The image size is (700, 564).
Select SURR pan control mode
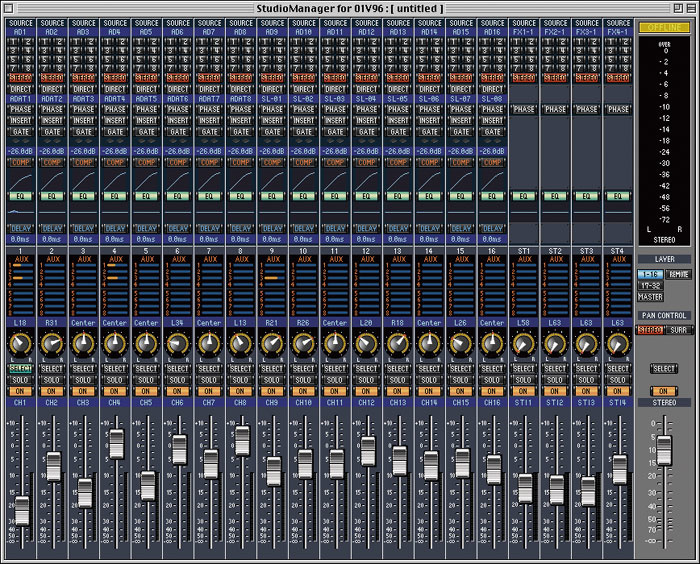[678, 329]
